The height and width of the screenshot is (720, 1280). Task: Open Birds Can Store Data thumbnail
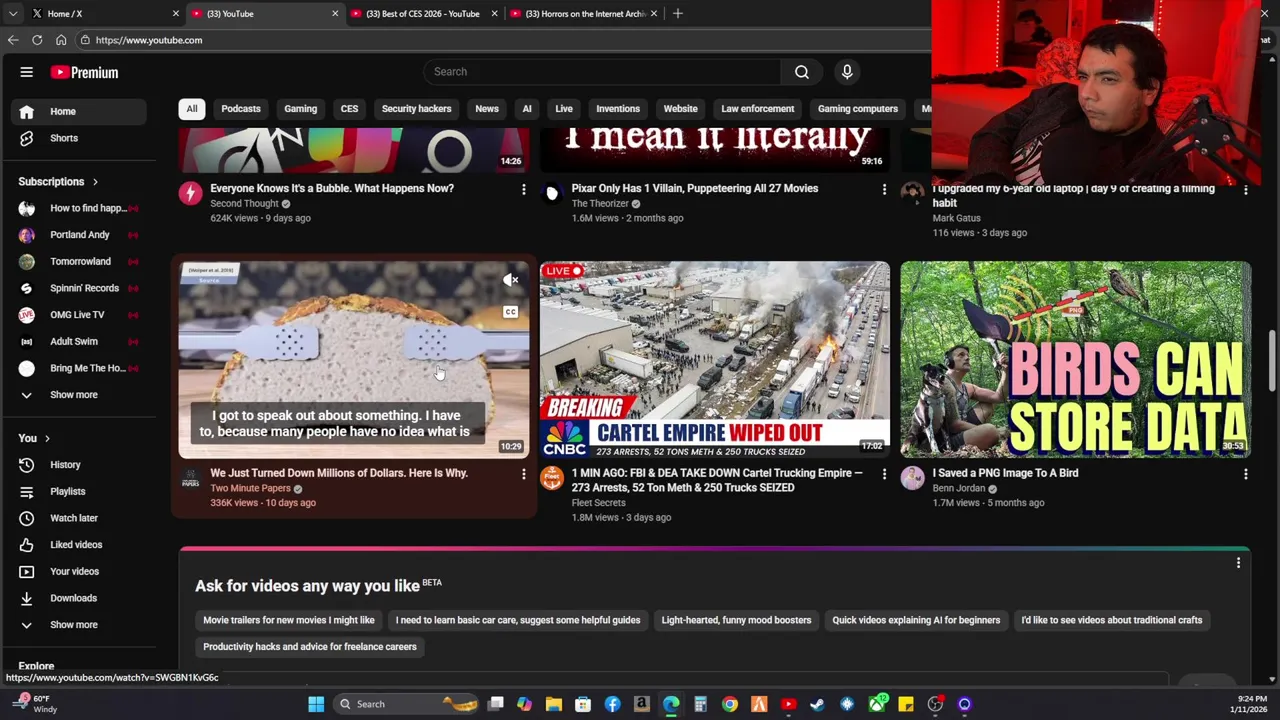[1075, 360]
